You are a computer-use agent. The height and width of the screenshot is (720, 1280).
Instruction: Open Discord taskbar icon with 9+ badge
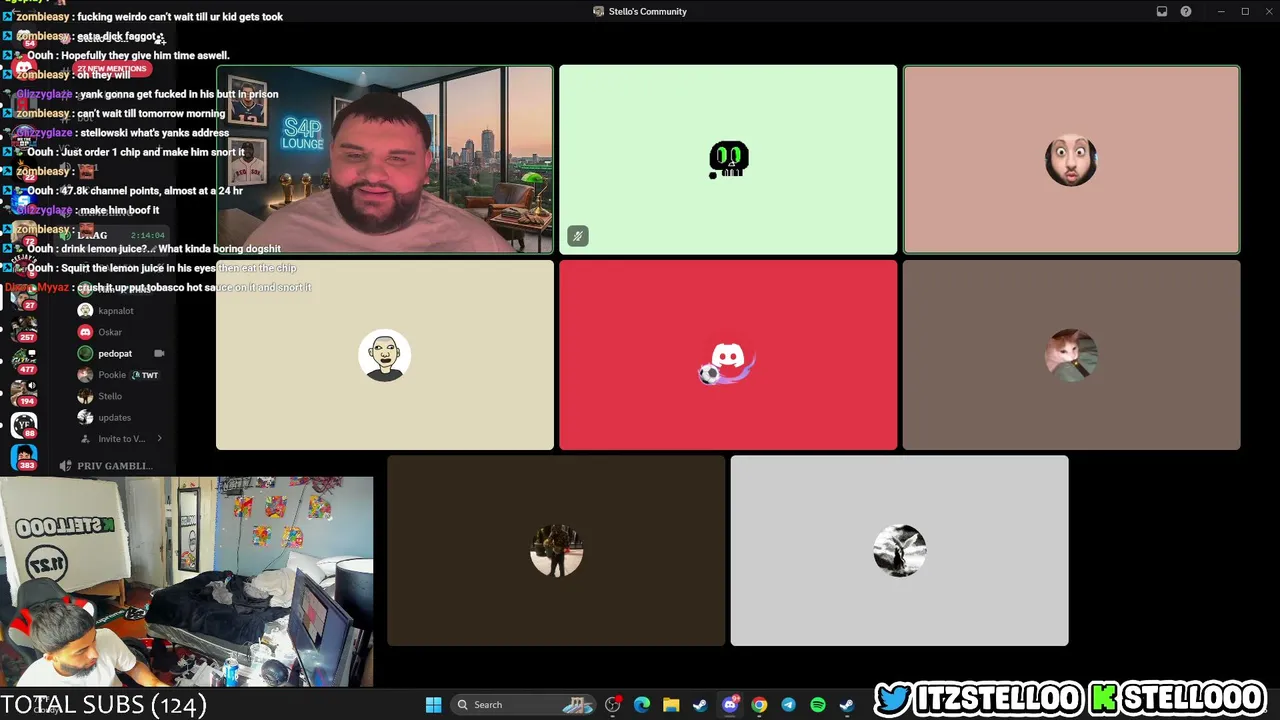pos(730,705)
